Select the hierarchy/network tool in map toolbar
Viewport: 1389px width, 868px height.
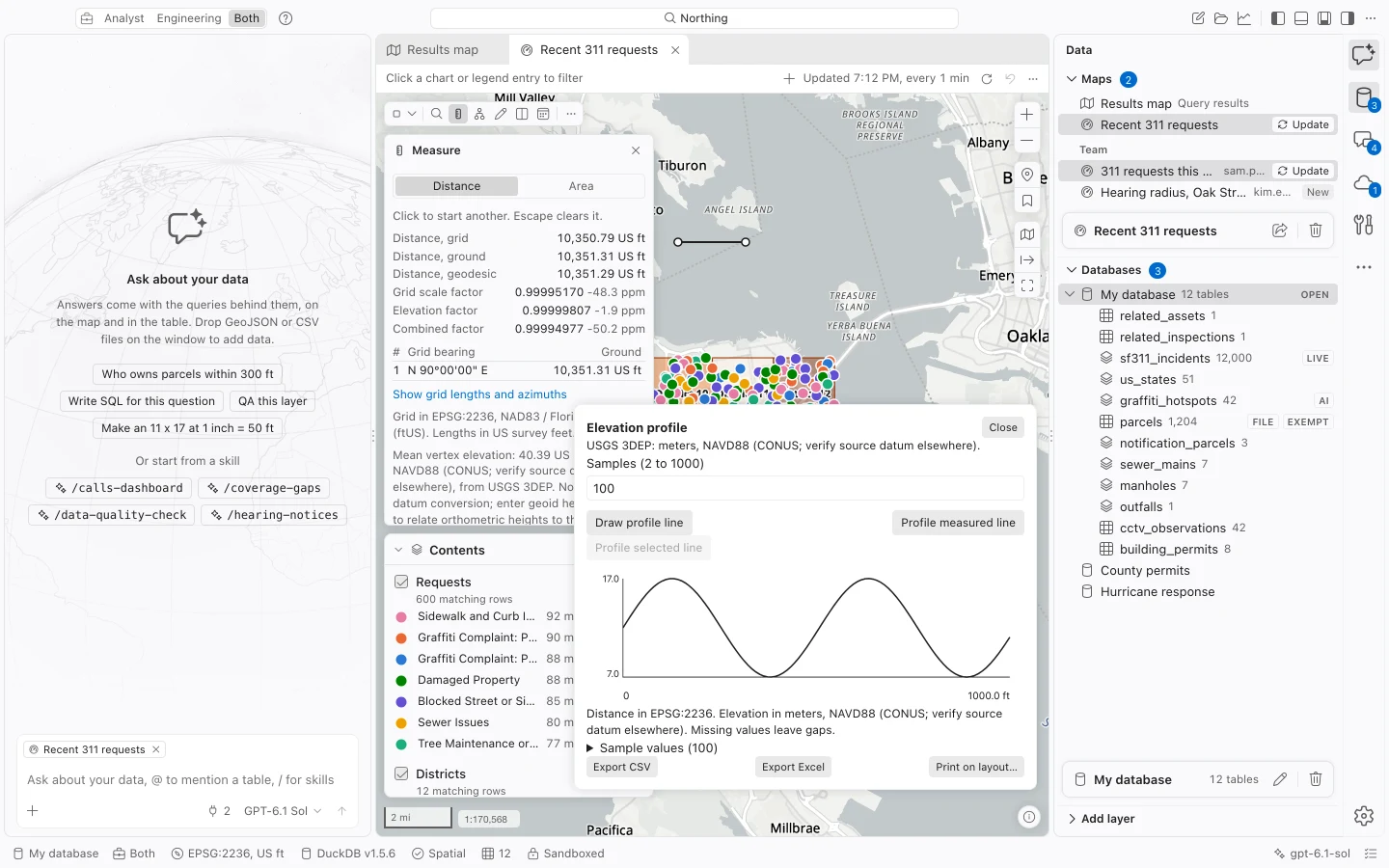tap(479, 114)
